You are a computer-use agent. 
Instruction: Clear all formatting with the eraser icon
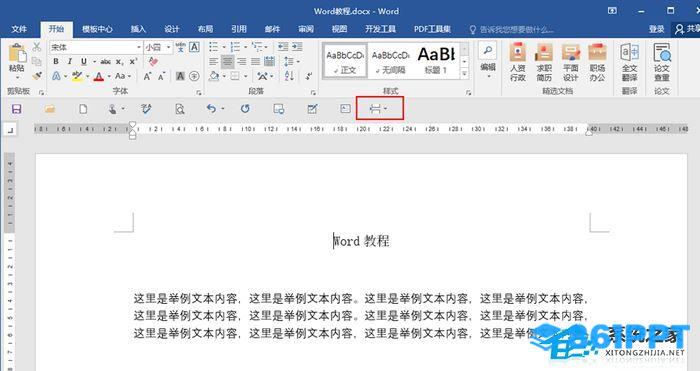[x=153, y=62]
